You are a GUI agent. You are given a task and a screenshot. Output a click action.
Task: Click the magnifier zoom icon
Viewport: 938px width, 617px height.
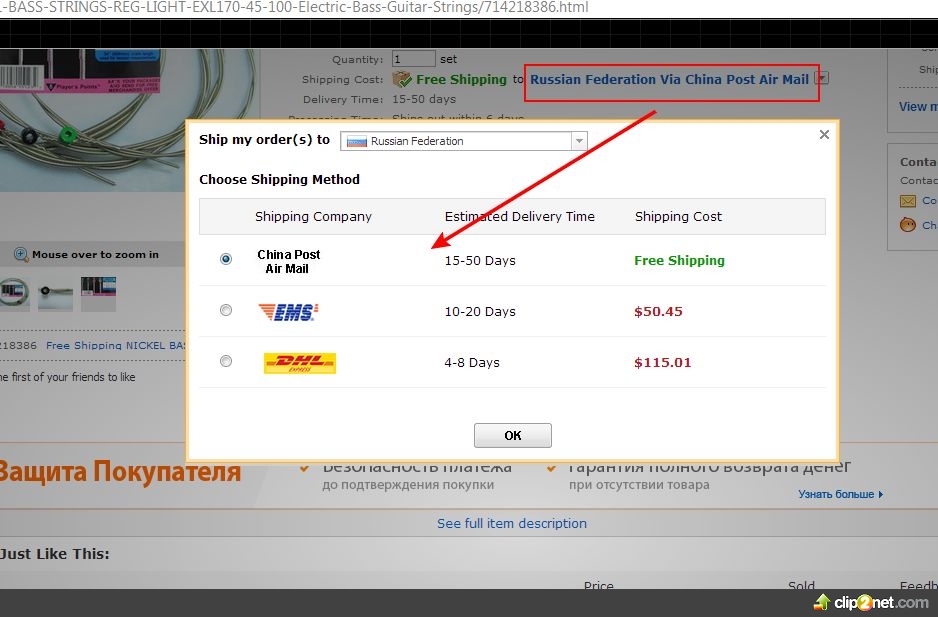tap(21, 255)
